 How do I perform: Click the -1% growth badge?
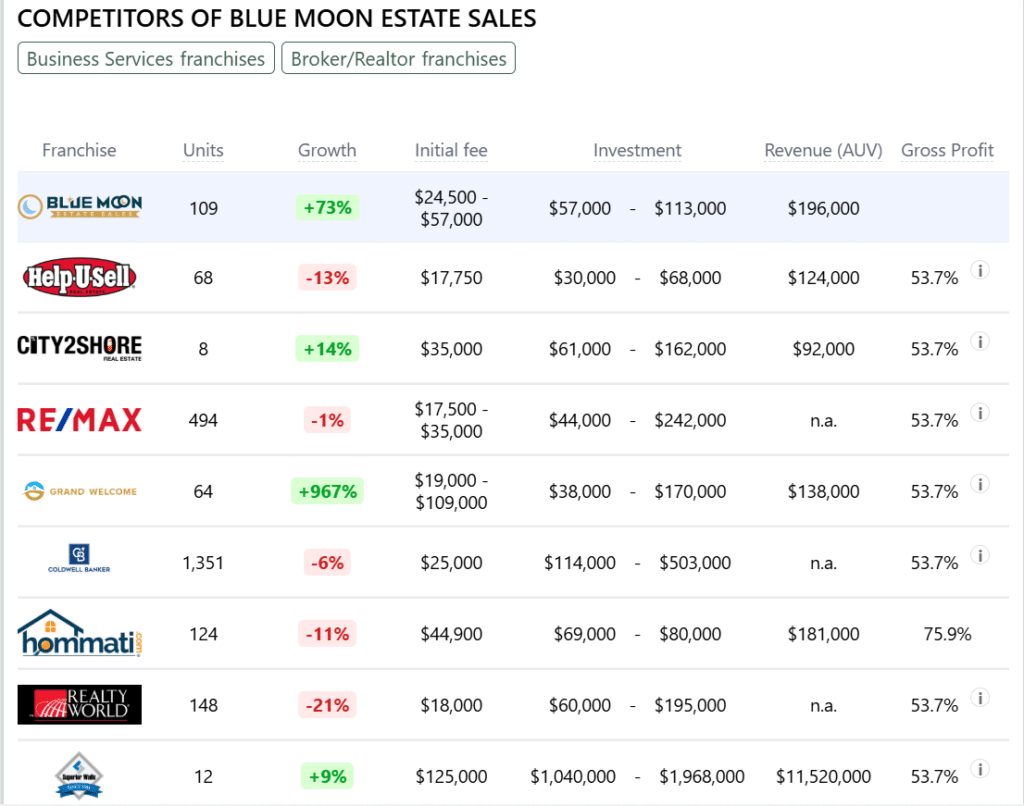[x=327, y=420]
